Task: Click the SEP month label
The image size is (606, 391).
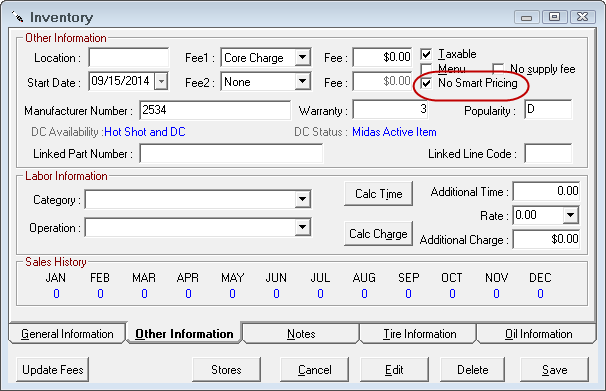Action: [x=409, y=277]
